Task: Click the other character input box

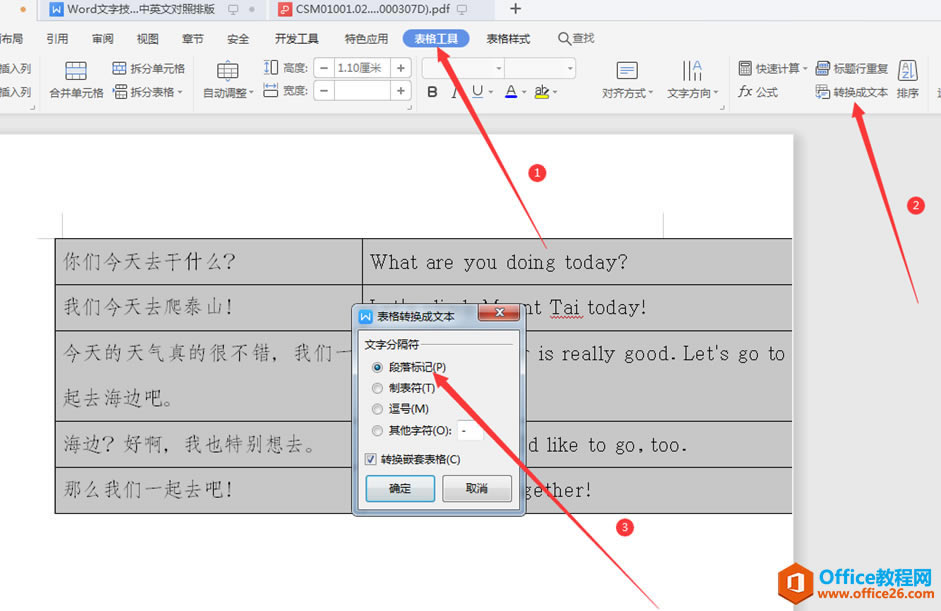Action: [x=470, y=431]
